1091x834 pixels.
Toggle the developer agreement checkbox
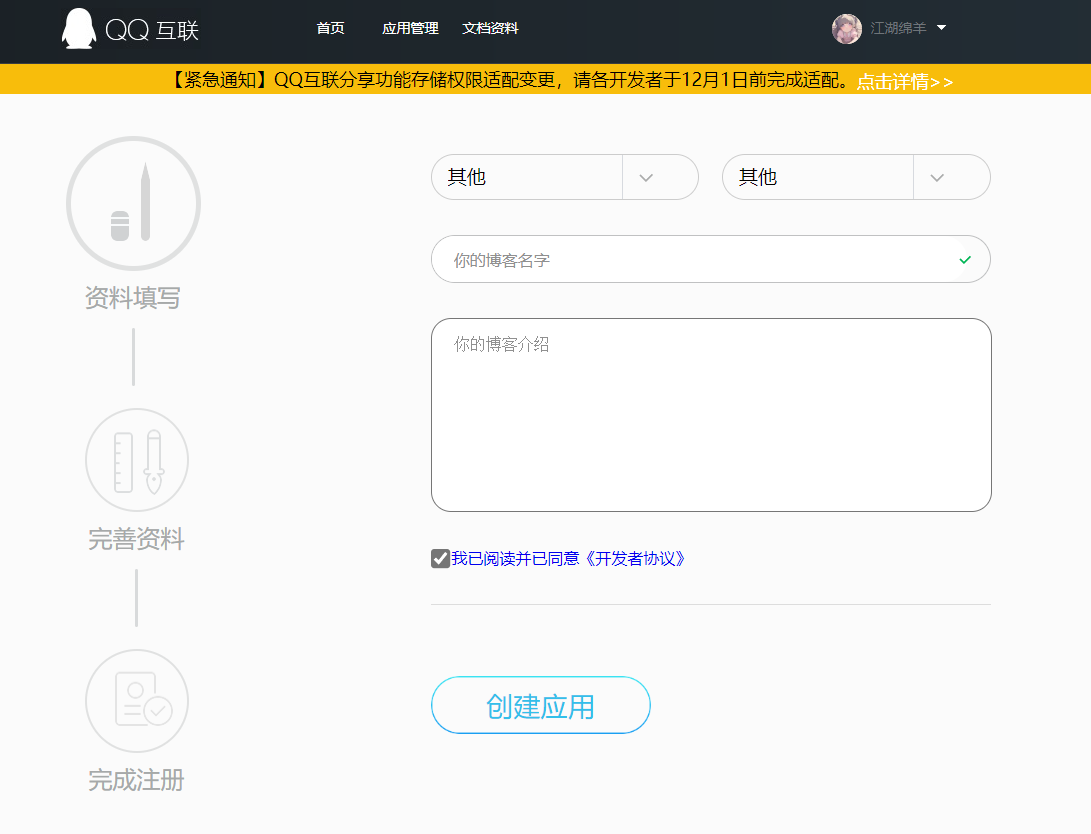point(440,559)
